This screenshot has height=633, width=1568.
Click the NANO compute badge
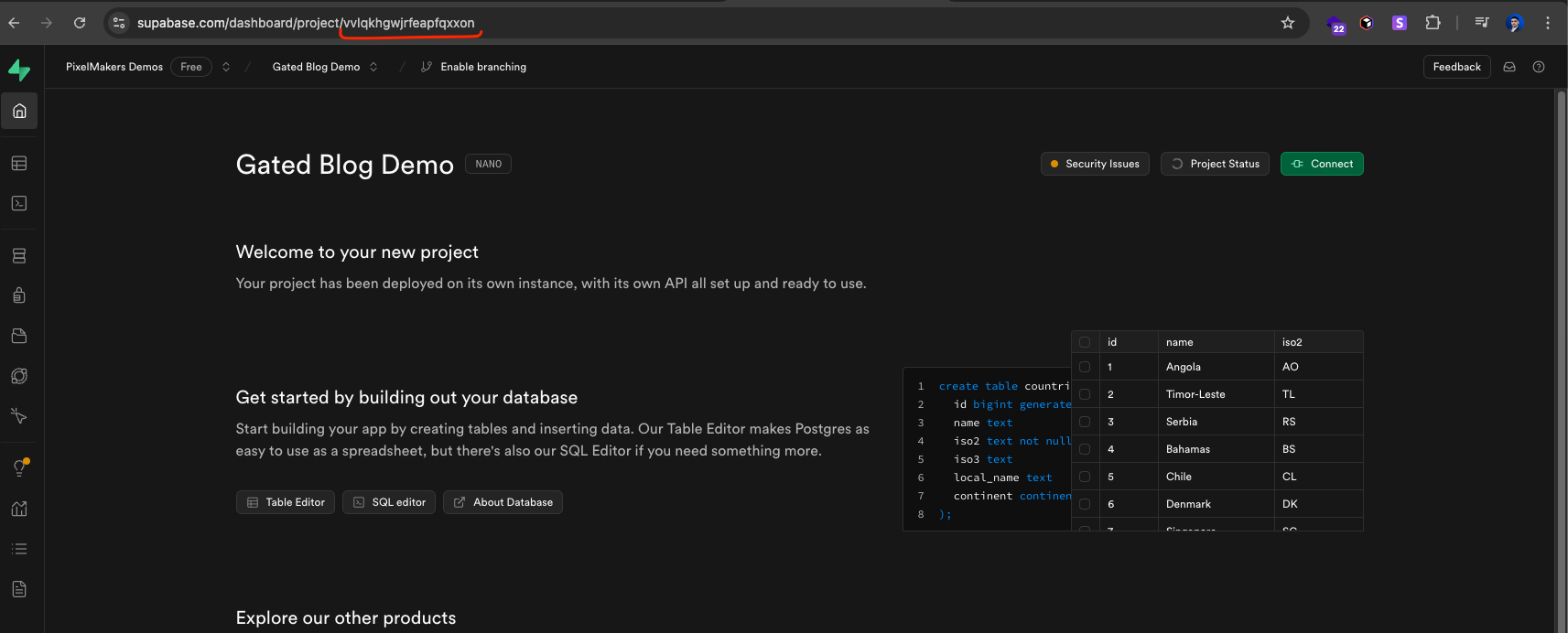click(488, 164)
